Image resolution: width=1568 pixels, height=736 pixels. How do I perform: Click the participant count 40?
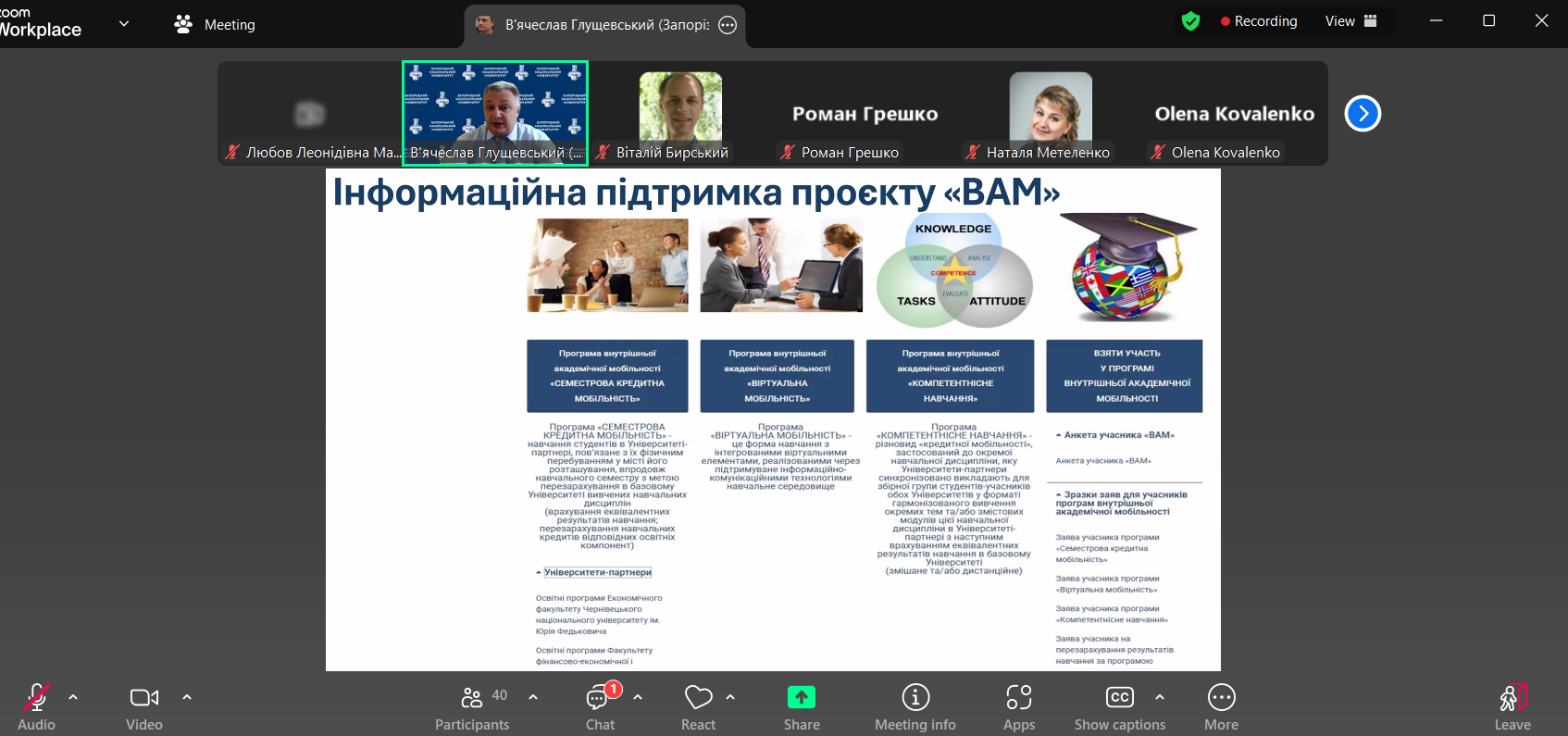500,695
